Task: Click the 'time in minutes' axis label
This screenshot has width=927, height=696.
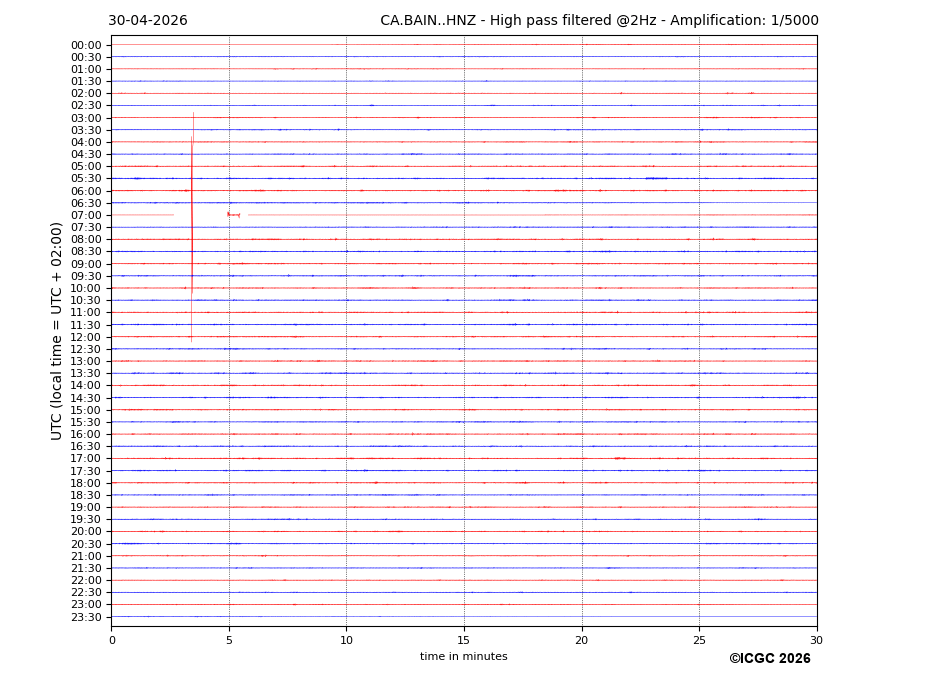Action: pyautogui.click(x=464, y=656)
